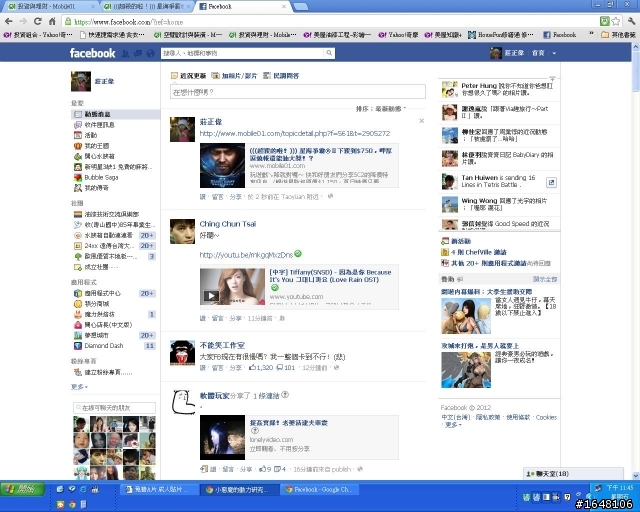Open the youtu.be link in Ching Chun Tsai post

(x=246, y=255)
